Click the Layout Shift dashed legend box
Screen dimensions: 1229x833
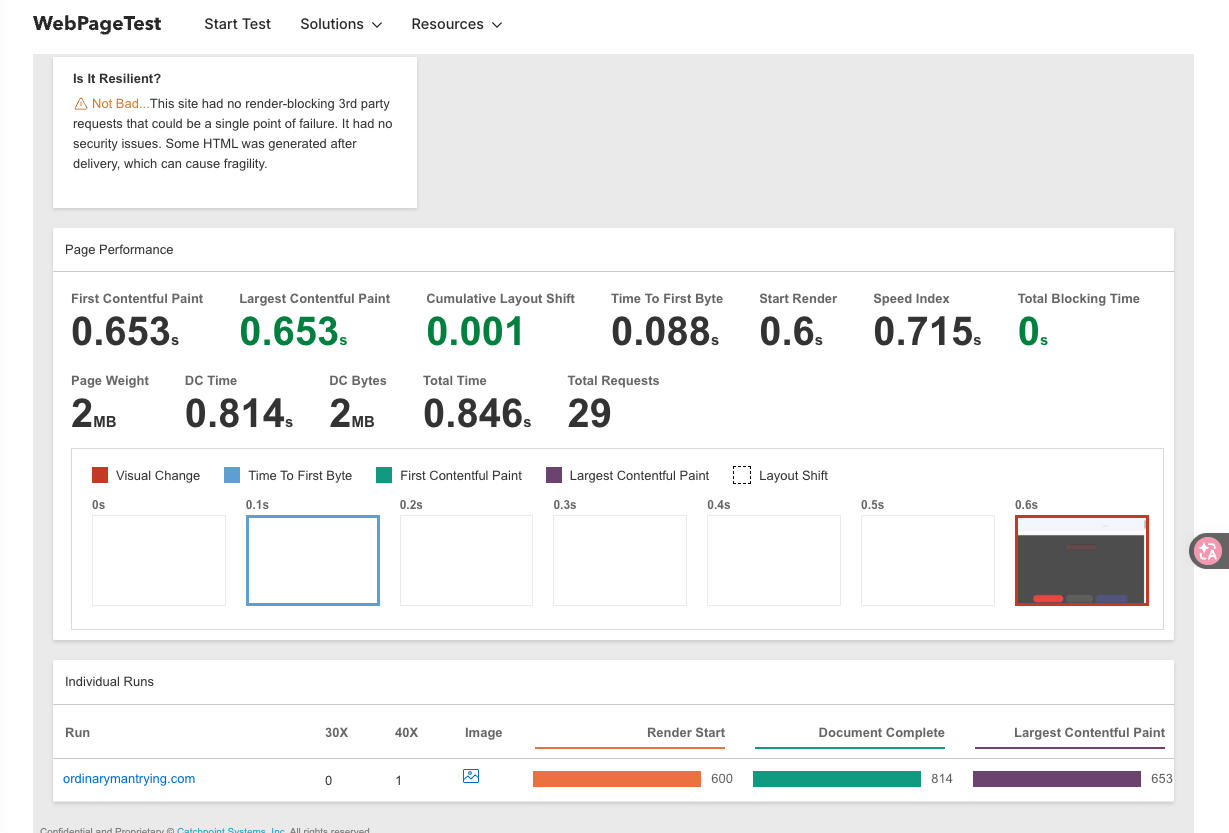coord(742,475)
